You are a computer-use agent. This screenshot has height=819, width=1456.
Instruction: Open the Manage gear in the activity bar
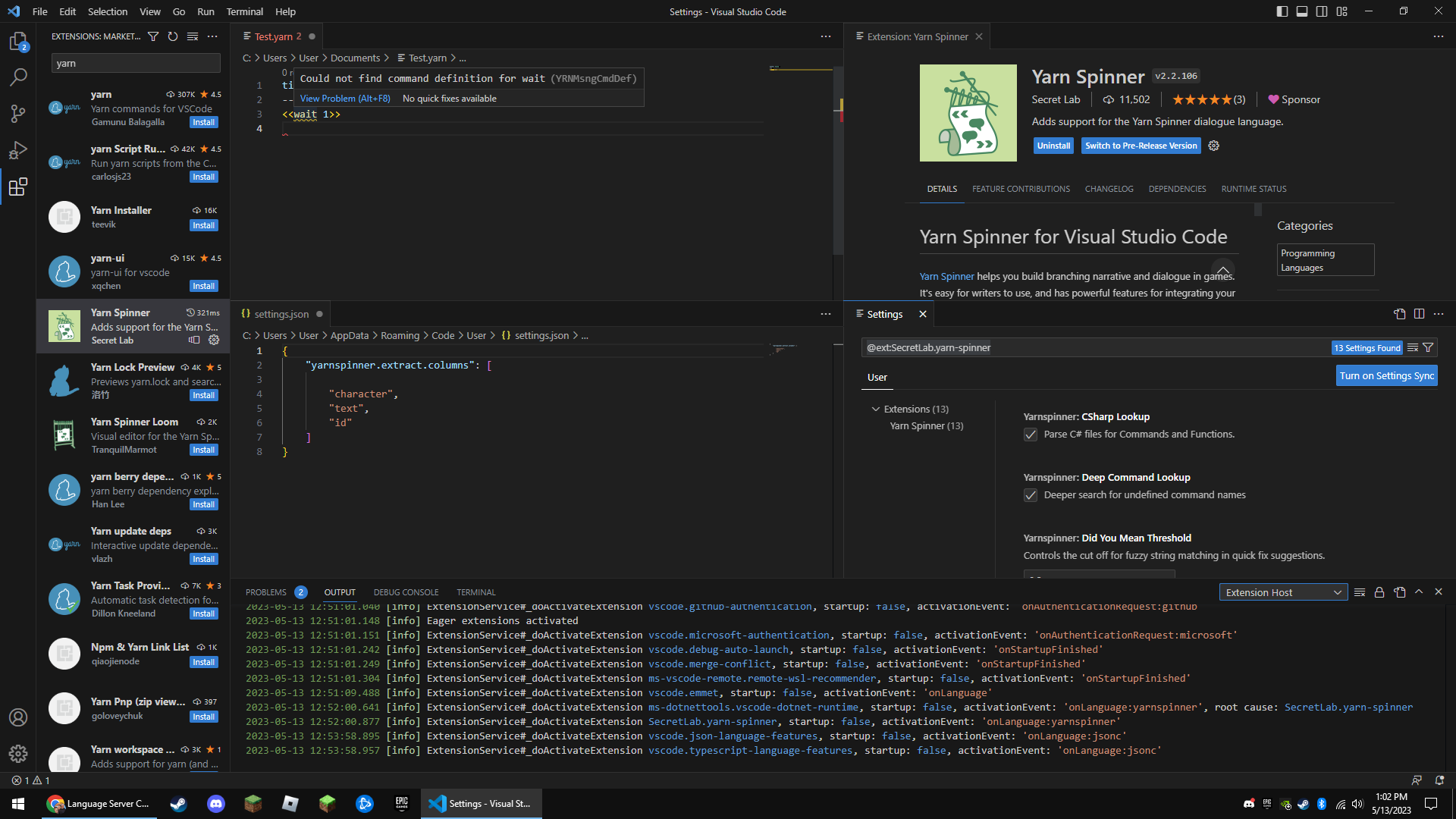point(18,754)
